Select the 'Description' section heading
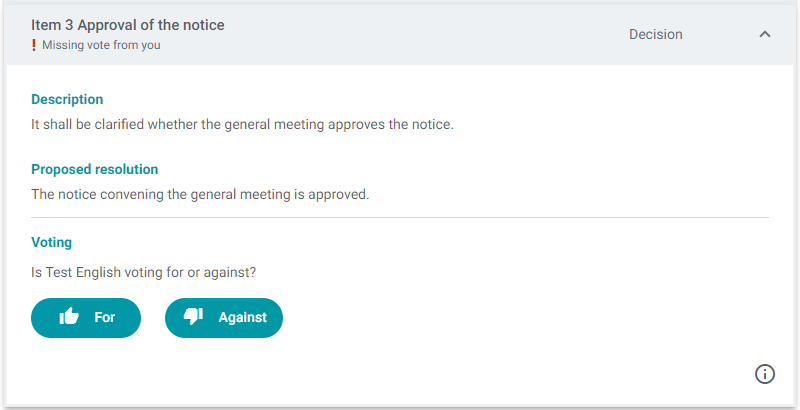This screenshot has height=410, width=800. 67,99
